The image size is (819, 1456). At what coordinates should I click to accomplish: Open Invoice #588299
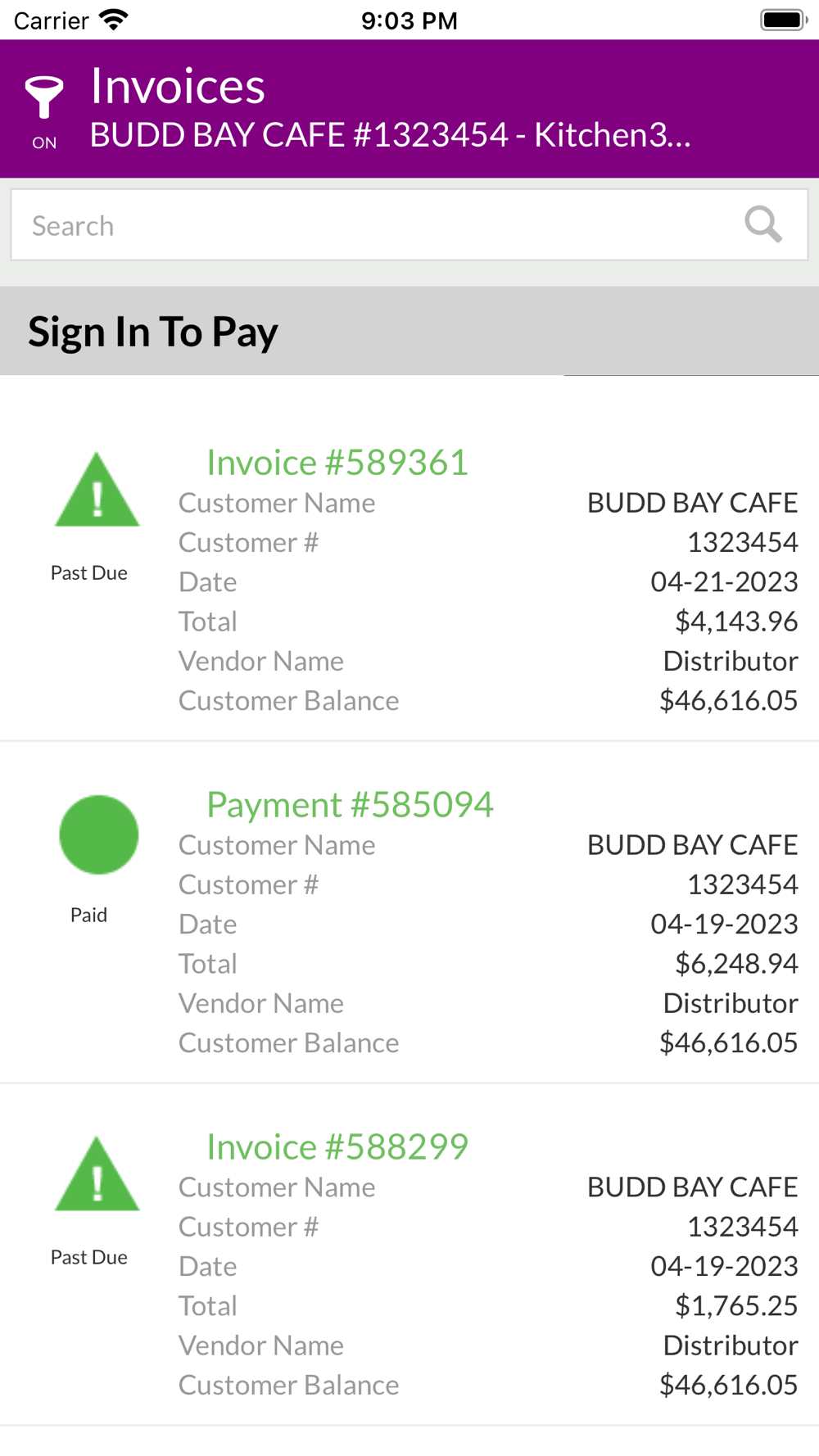coord(337,1146)
